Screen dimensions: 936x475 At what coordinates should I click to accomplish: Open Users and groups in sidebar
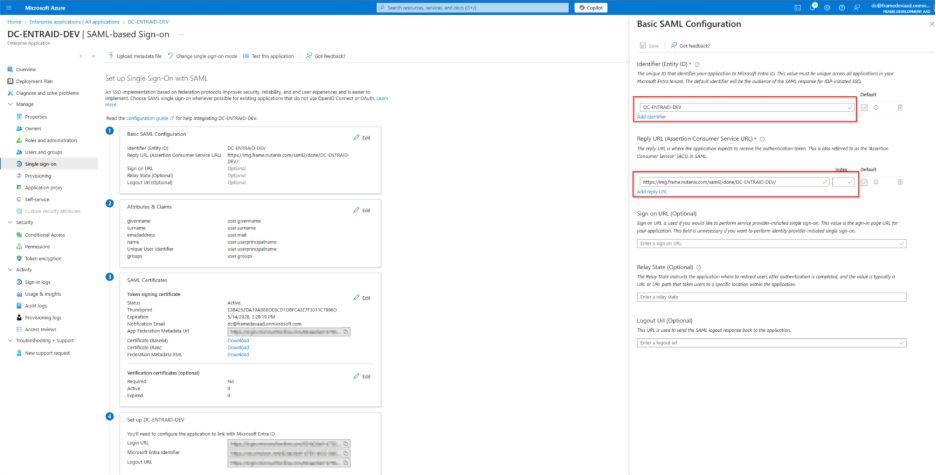pos(43,151)
